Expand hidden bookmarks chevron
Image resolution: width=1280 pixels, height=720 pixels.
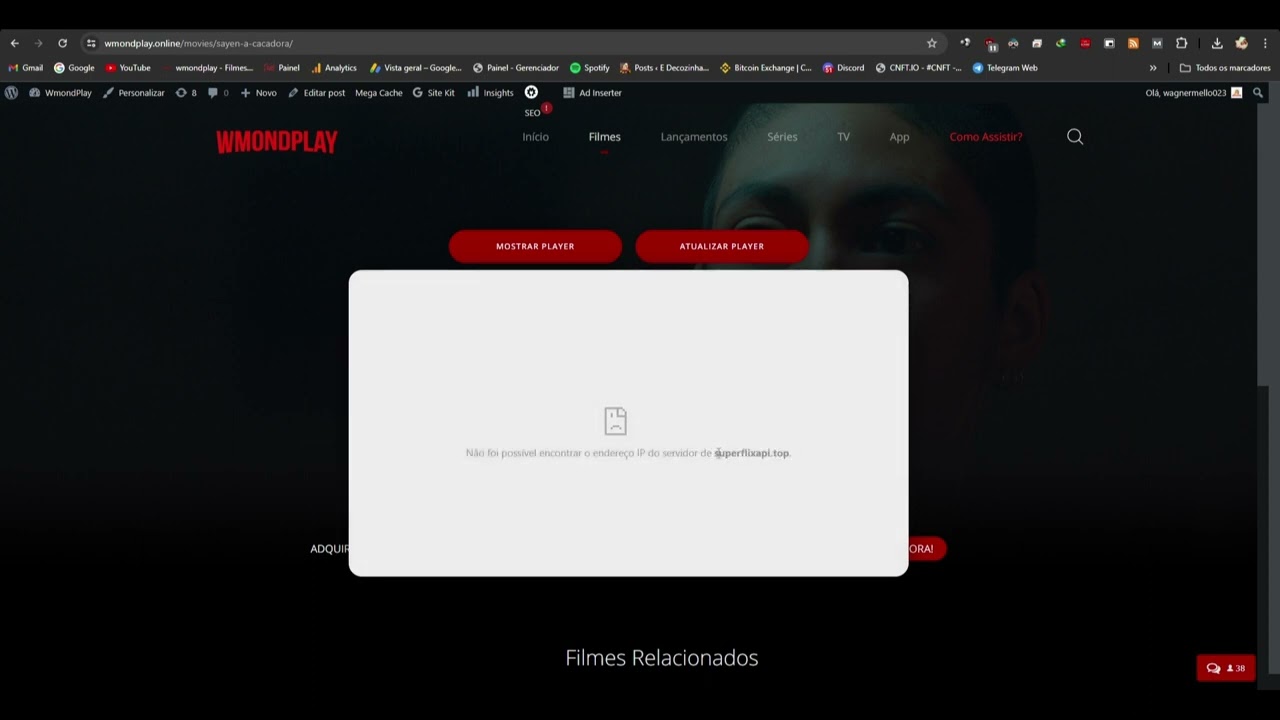click(x=1153, y=68)
